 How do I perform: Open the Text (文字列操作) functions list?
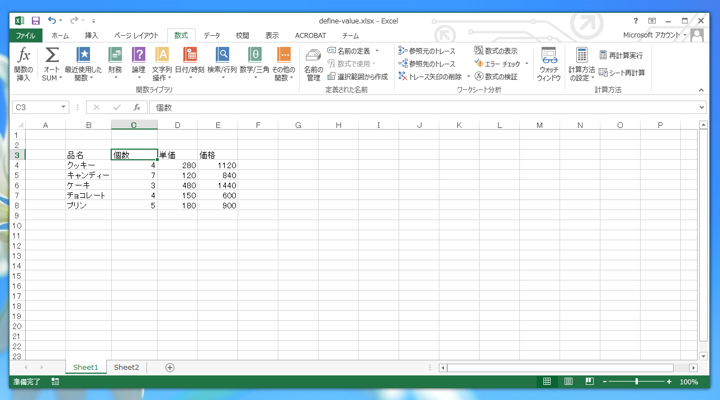coord(162,64)
